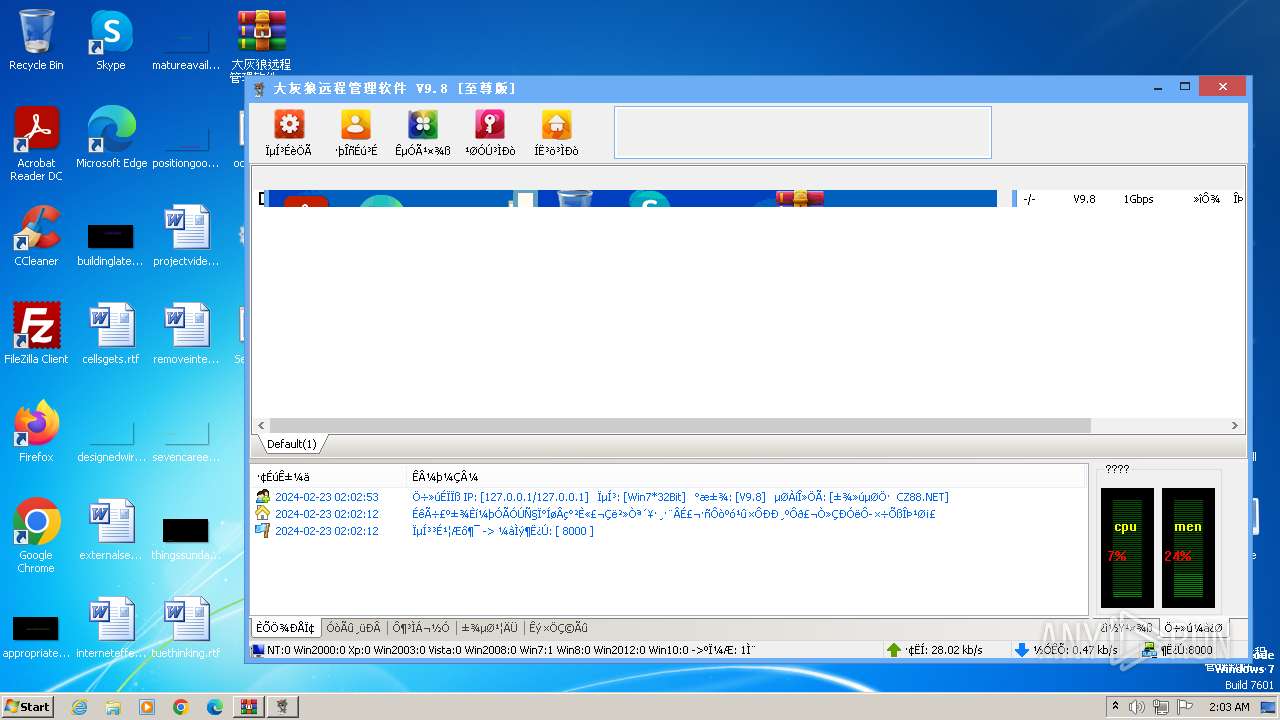
Task: Open CCleaner desktop shortcut
Action: pyautogui.click(x=36, y=236)
